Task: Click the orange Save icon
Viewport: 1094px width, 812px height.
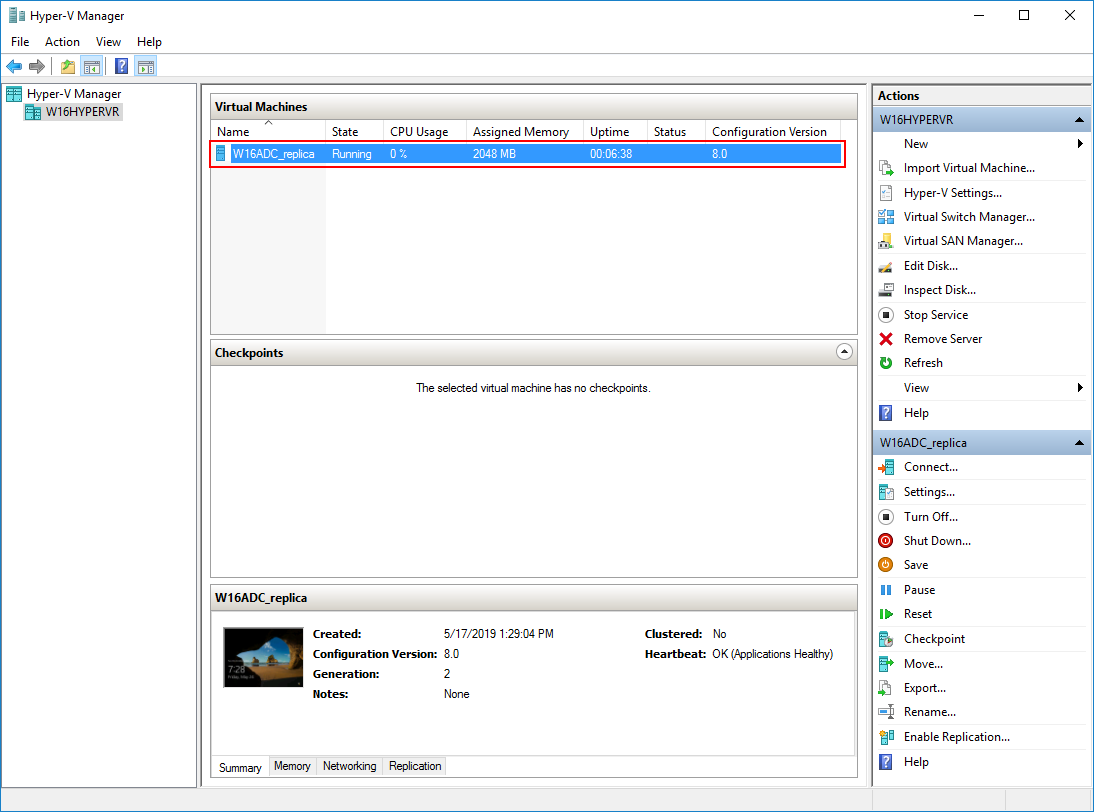Action: click(x=886, y=565)
